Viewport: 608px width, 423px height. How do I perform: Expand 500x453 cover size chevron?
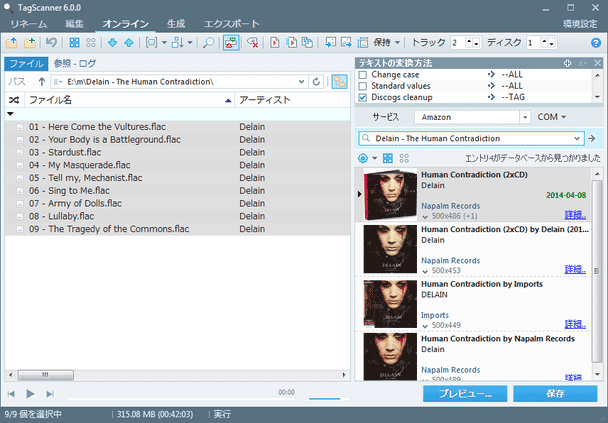pyautogui.click(x=425, y=271)
